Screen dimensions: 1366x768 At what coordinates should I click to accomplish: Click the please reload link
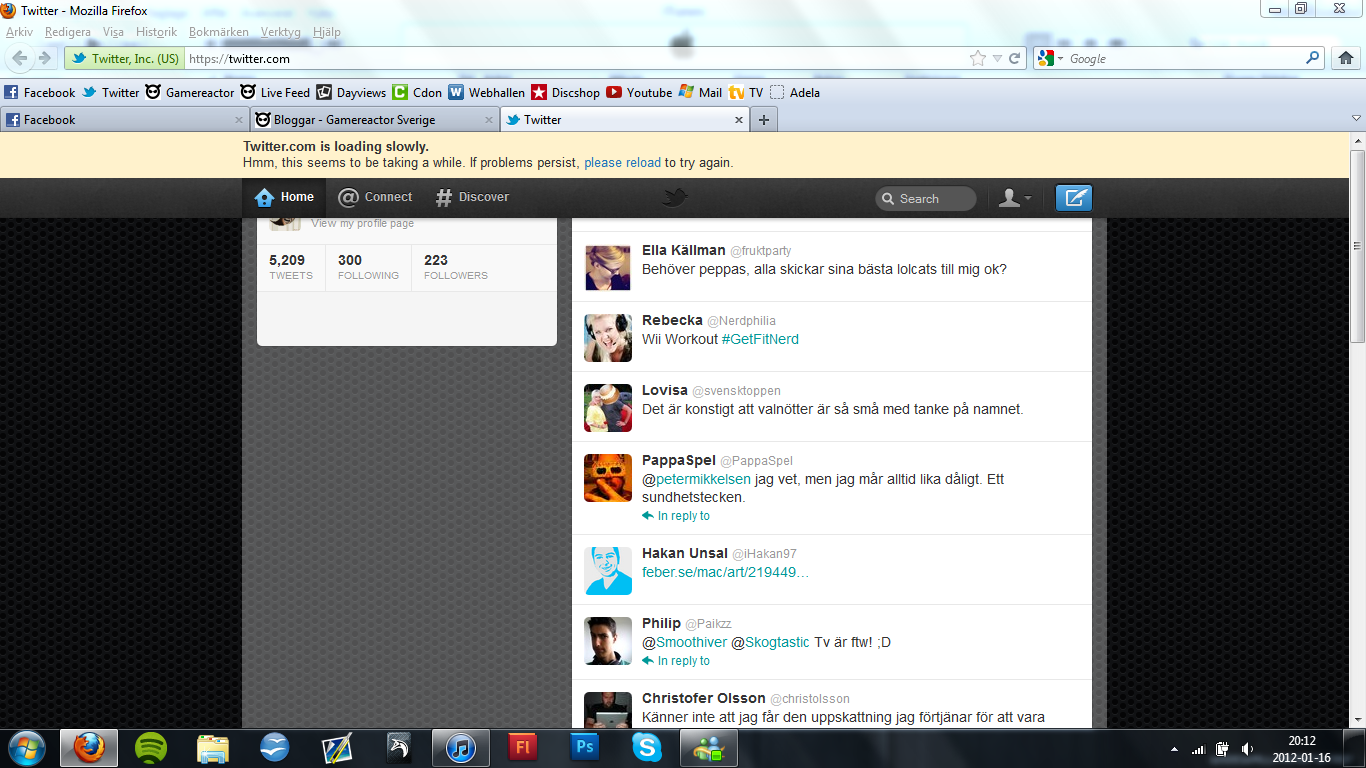[x=623, y=162]
